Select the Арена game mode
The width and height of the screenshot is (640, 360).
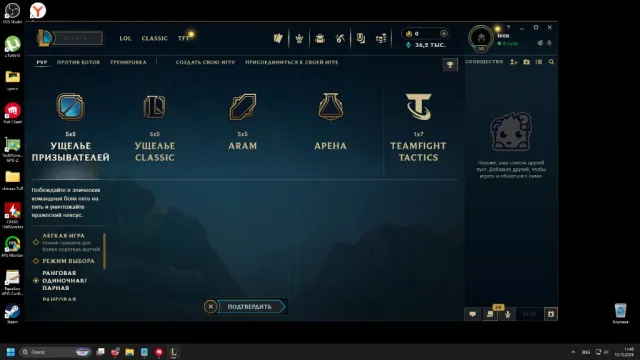point(330,122)
